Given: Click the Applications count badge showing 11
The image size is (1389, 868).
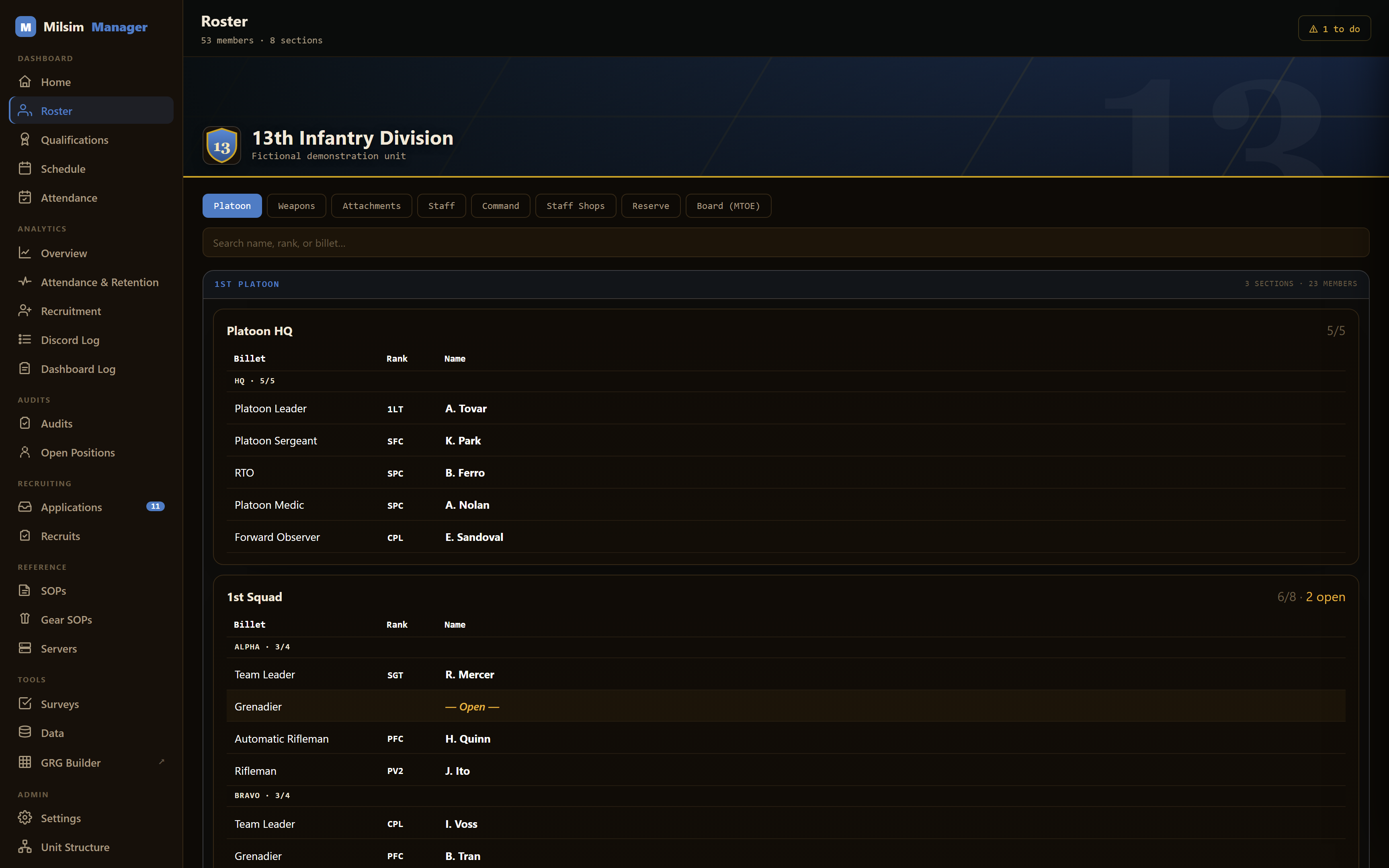Looking at the screenshot, I should (156, 506).
